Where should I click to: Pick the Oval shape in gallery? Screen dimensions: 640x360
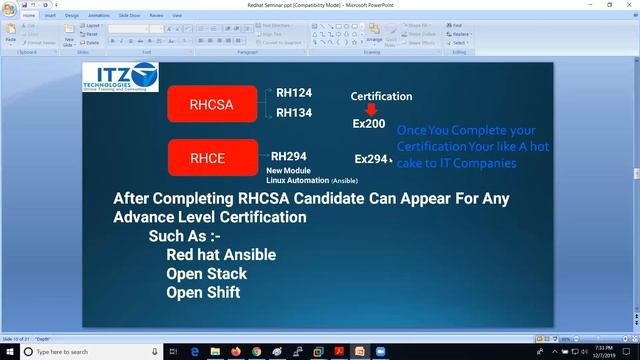pos(346,26)
